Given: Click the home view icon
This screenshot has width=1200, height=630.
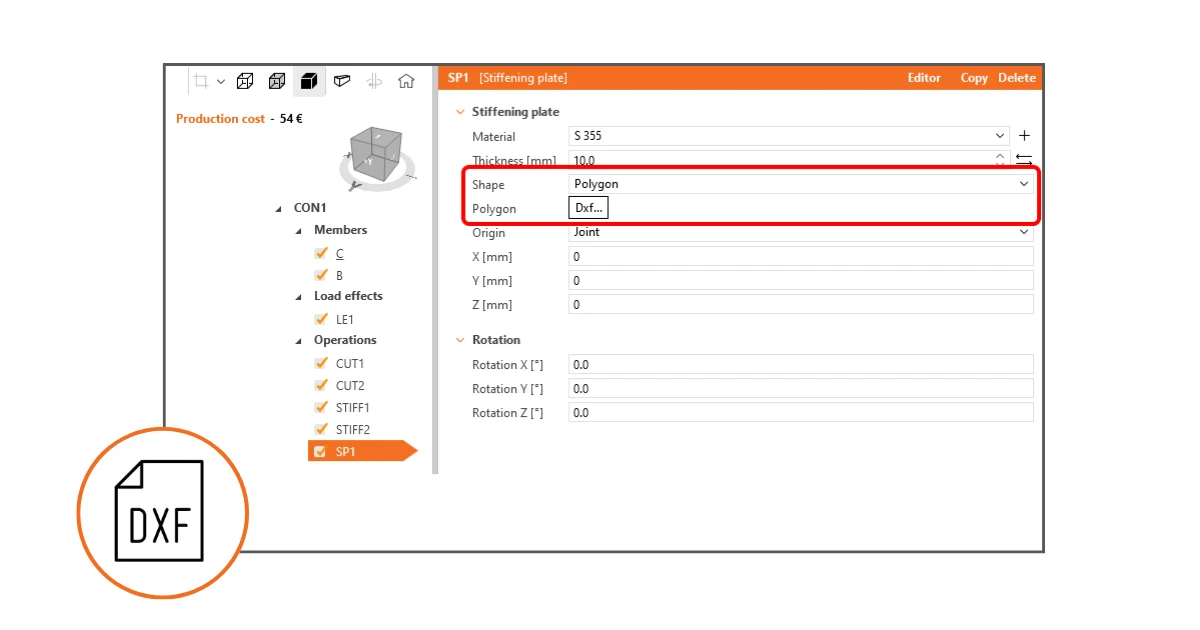Looking at the screenshot, I should [x=406, y=81].
